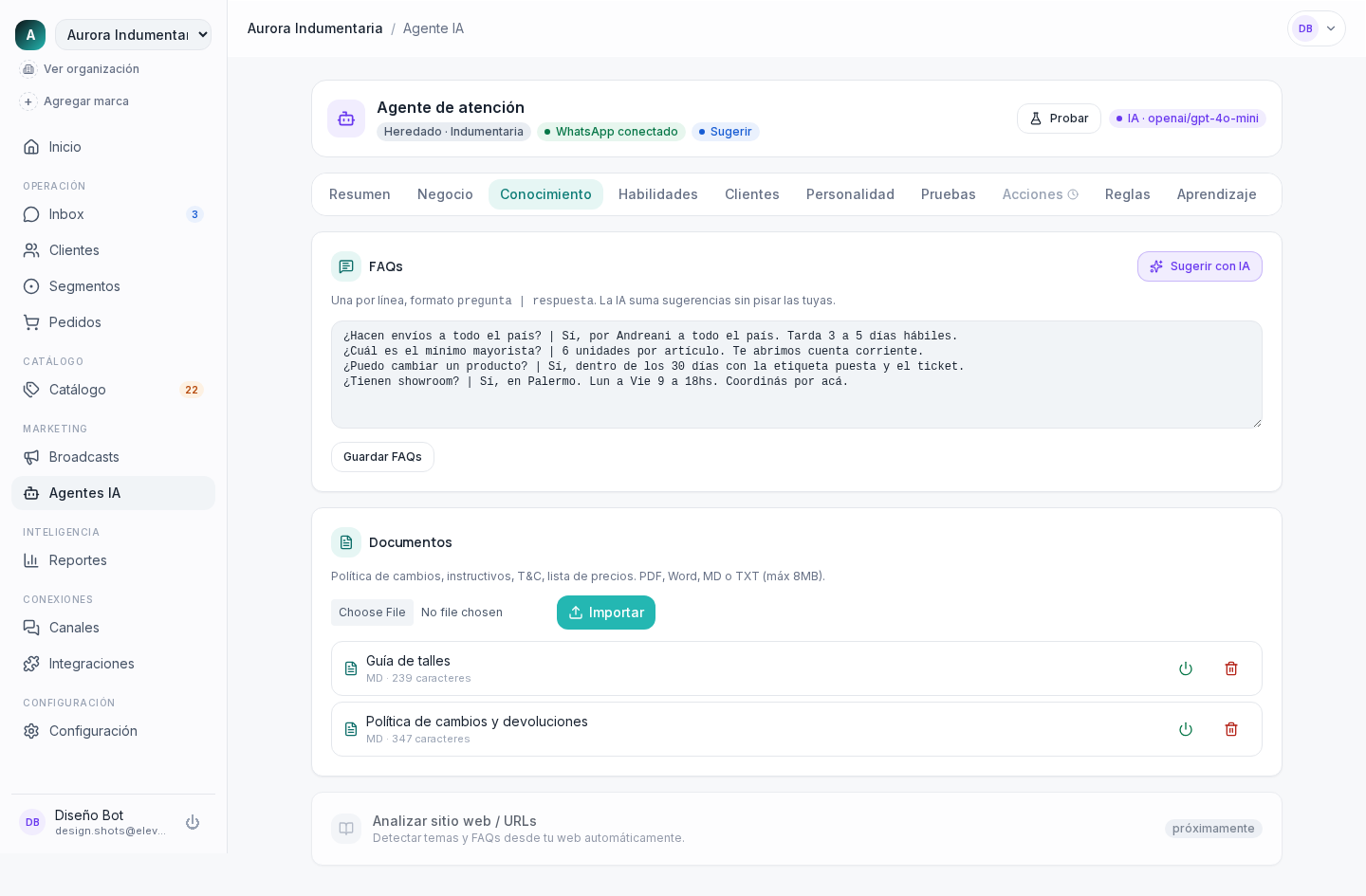Click Guardar FAQs button
The height and width of the screenshot is (896, 1366).
click(x=382, y=457)
